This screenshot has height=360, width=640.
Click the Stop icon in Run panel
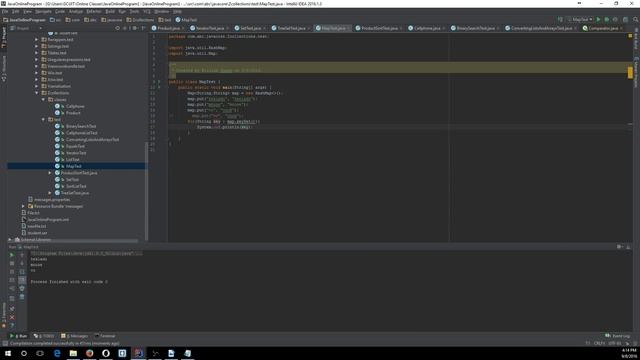[x=12, y=263]
